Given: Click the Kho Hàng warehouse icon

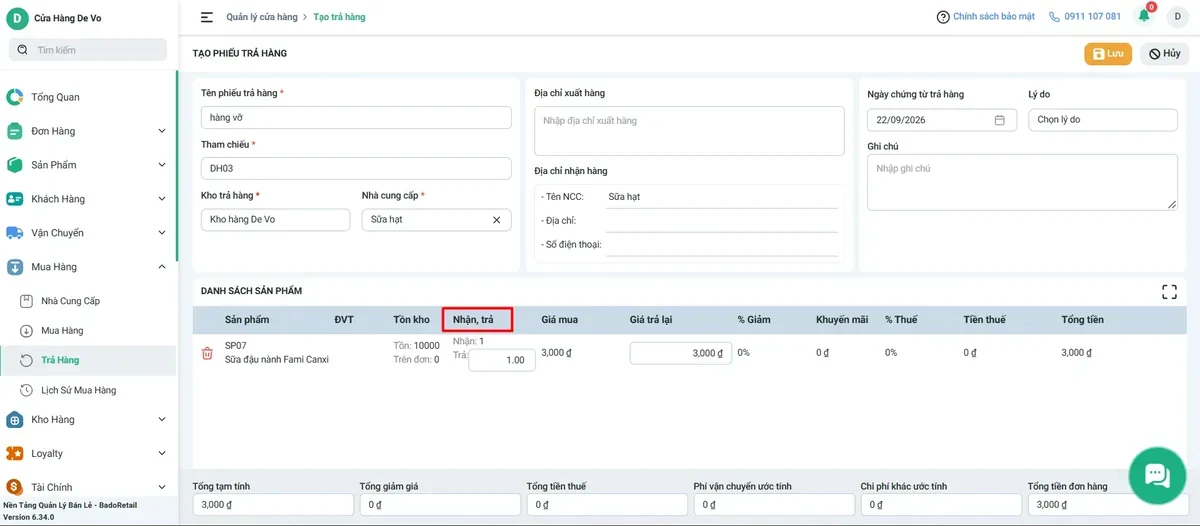Looking at the screenshot, I should click(15, 420).
